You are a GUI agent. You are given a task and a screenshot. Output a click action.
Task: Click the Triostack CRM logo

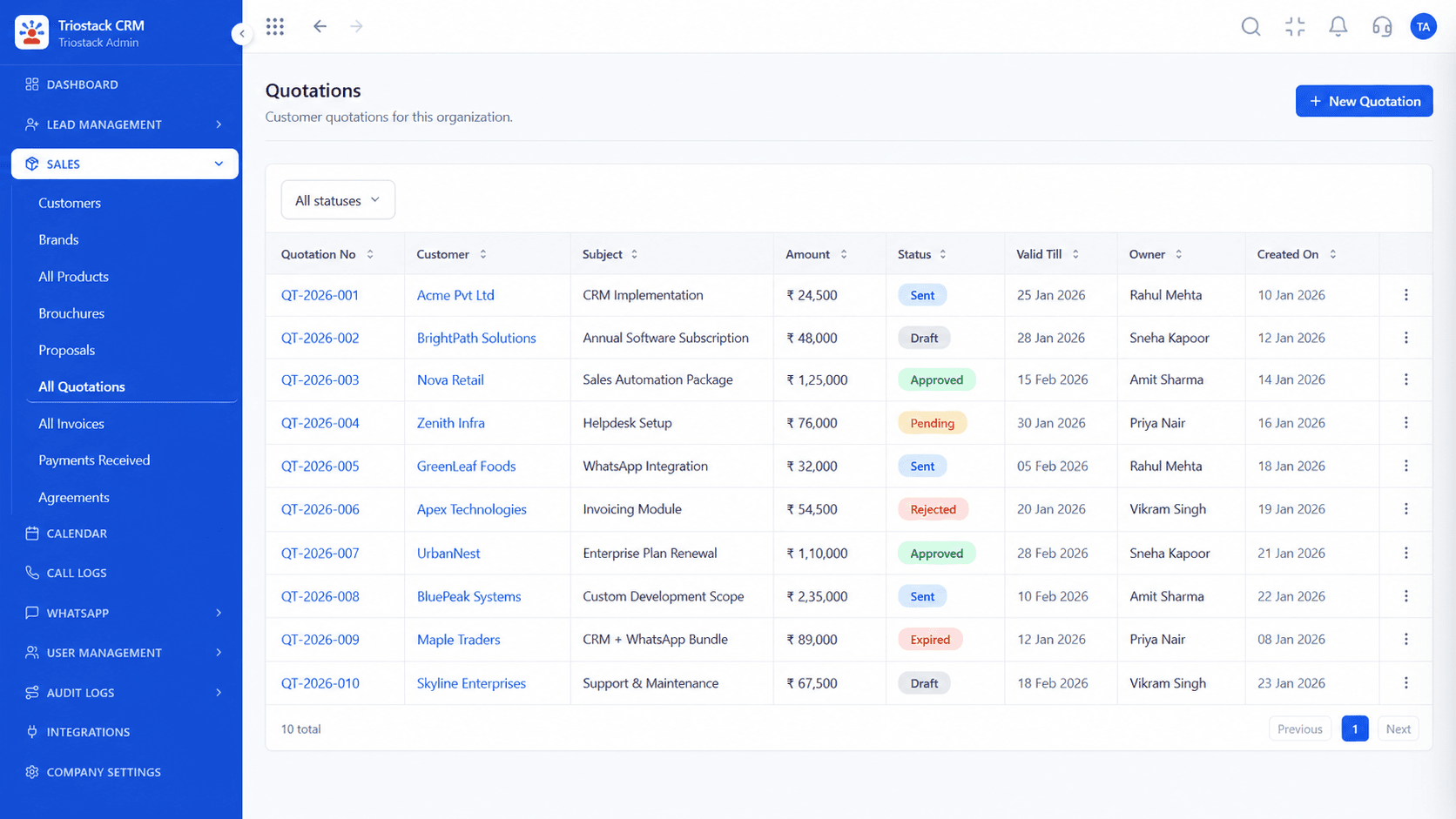pyautogui.click(x=32, y=32)
